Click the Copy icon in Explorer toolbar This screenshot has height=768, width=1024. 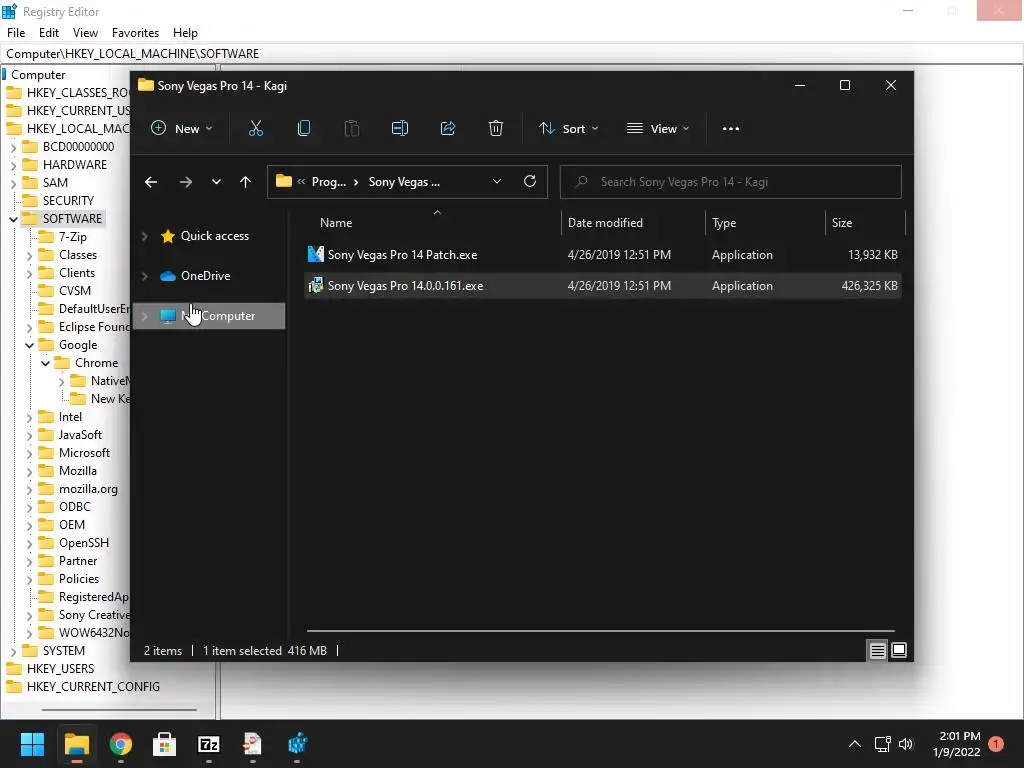(304, 129)
